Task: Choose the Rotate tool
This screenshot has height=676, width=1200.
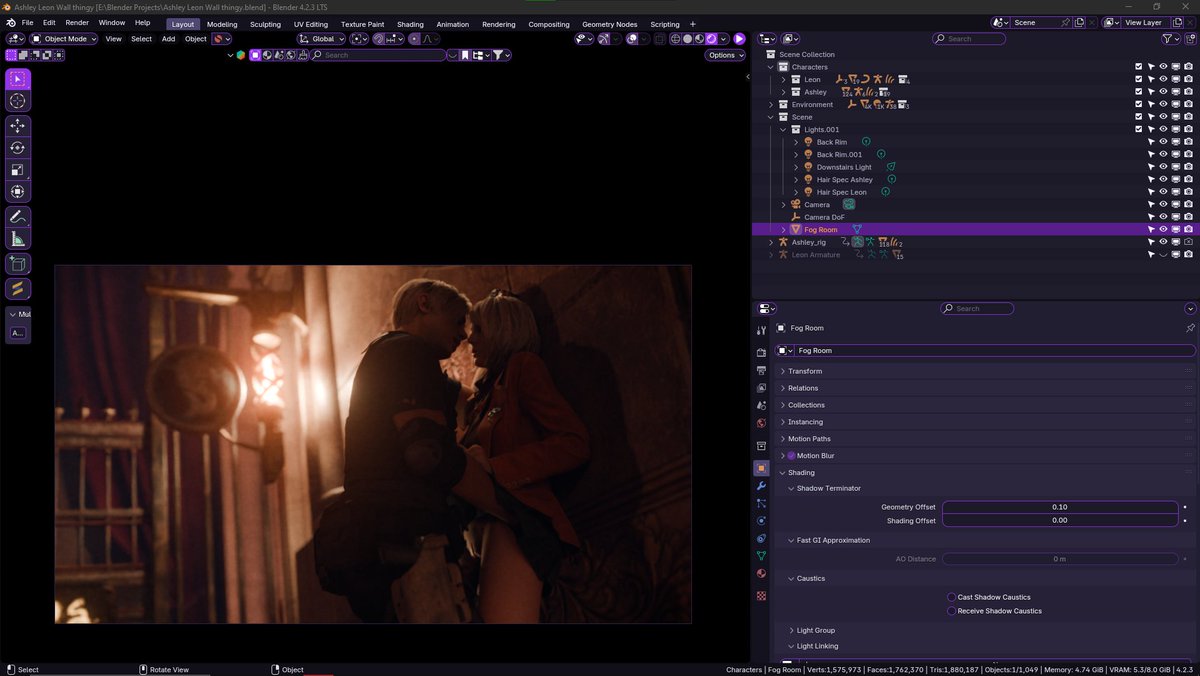Action: click(18, 148)
